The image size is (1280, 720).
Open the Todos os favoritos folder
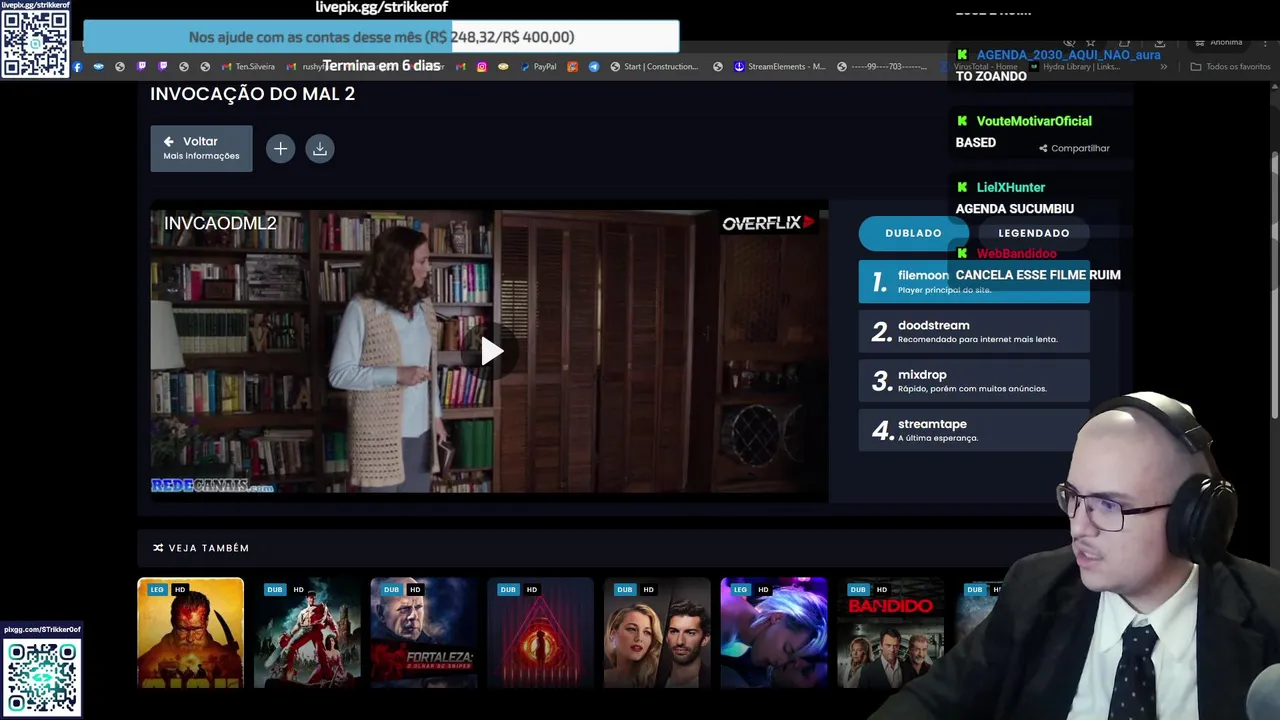1230,67
